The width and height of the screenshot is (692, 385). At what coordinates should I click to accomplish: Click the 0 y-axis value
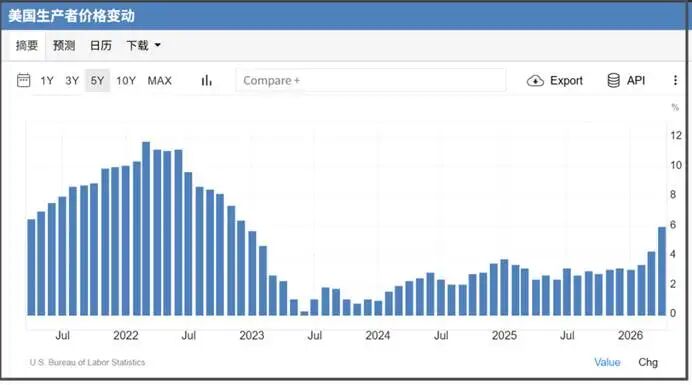click(673, 313)
